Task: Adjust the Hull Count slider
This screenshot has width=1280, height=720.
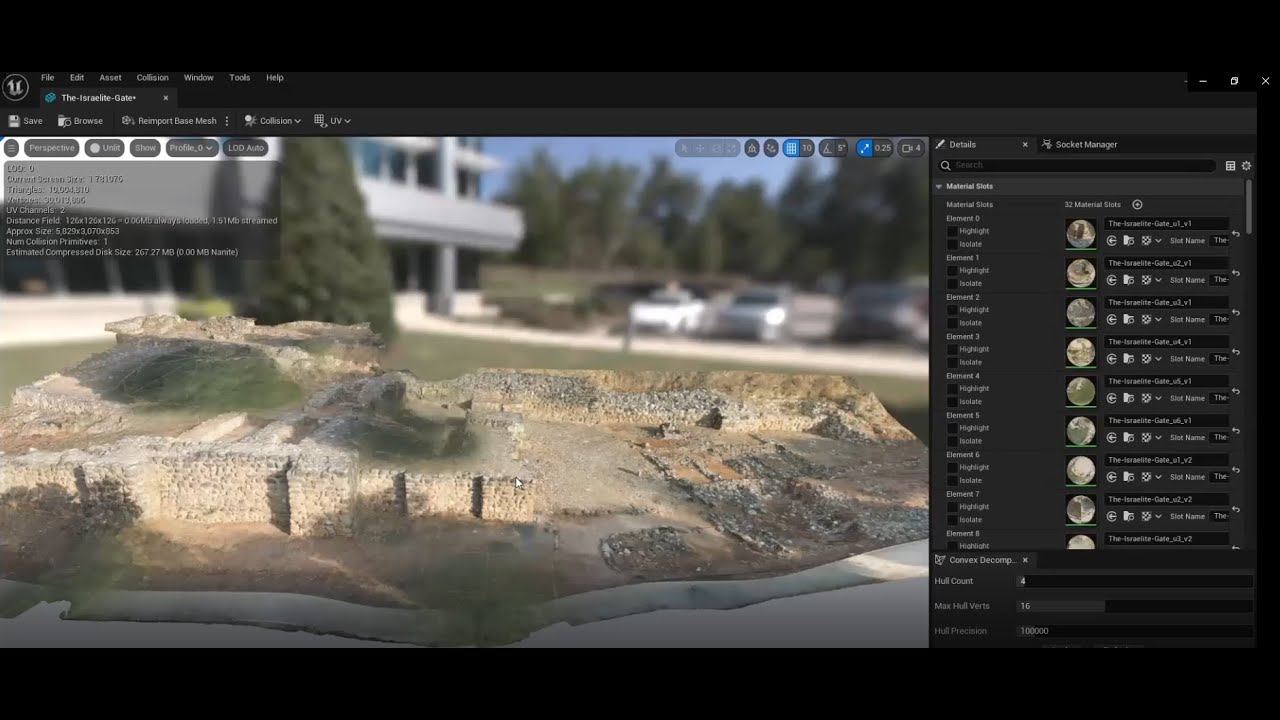Action: 1134,581
